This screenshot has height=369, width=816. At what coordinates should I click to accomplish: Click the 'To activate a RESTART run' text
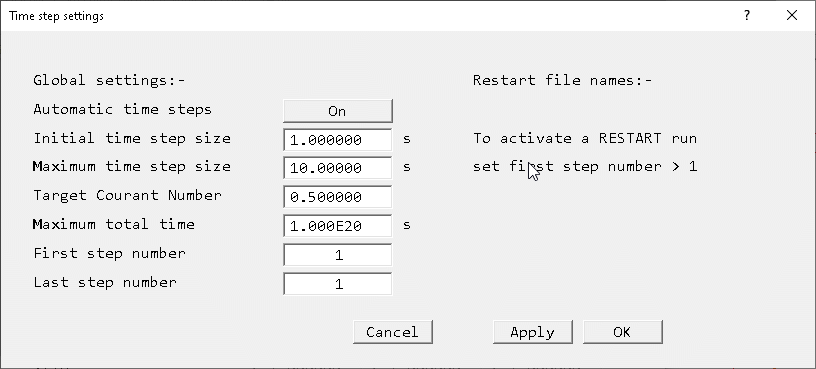pyautogui.click(x=585, y=138)
